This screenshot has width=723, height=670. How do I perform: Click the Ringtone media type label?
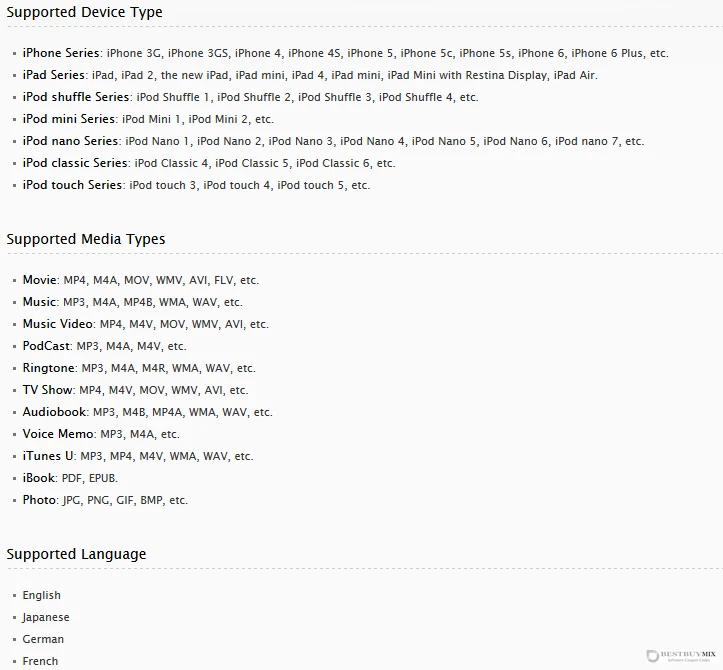point(48,368)
